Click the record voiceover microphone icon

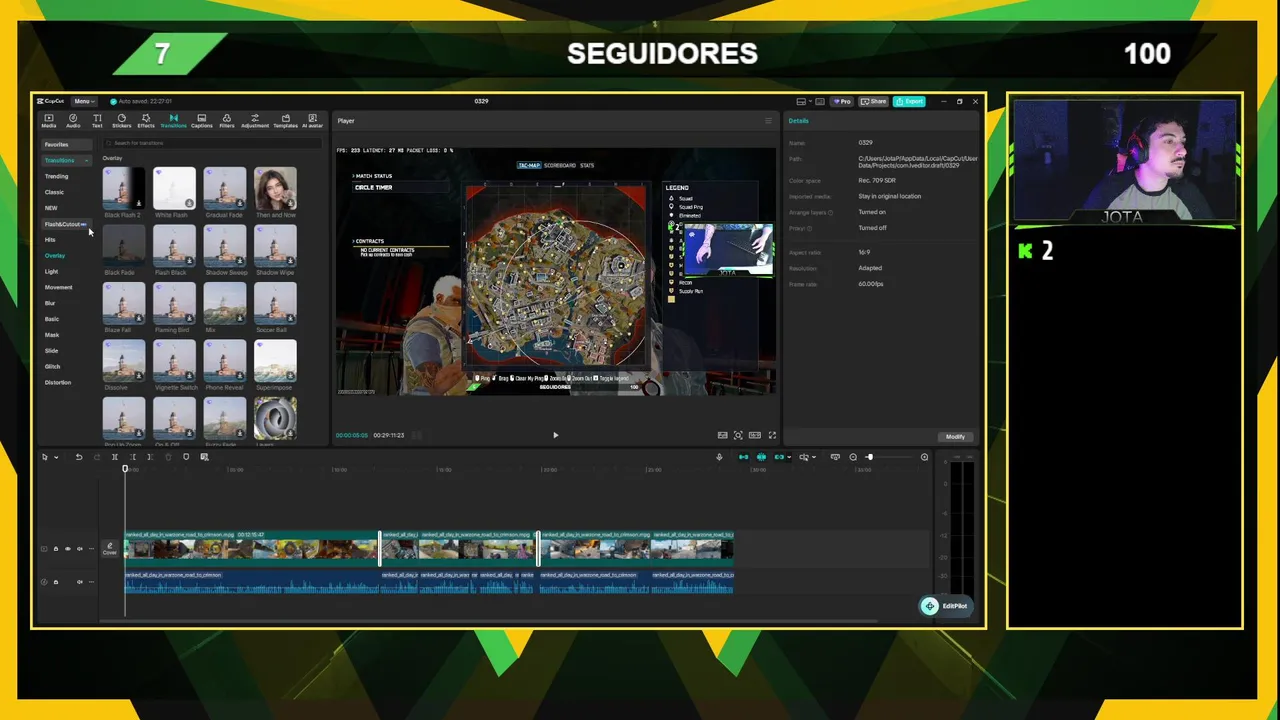[719, 457]
